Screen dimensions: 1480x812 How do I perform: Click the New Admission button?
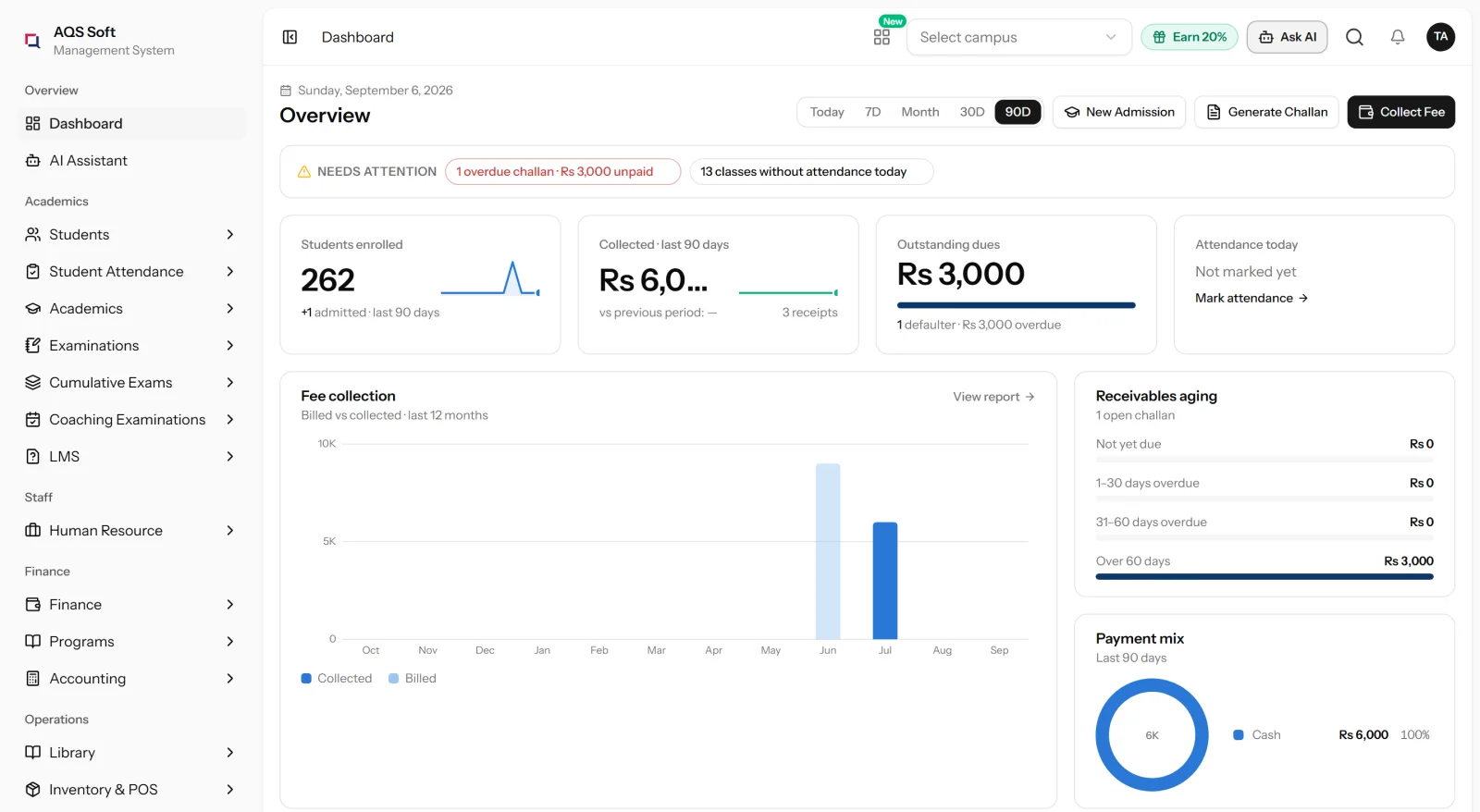coord(1119,112)
